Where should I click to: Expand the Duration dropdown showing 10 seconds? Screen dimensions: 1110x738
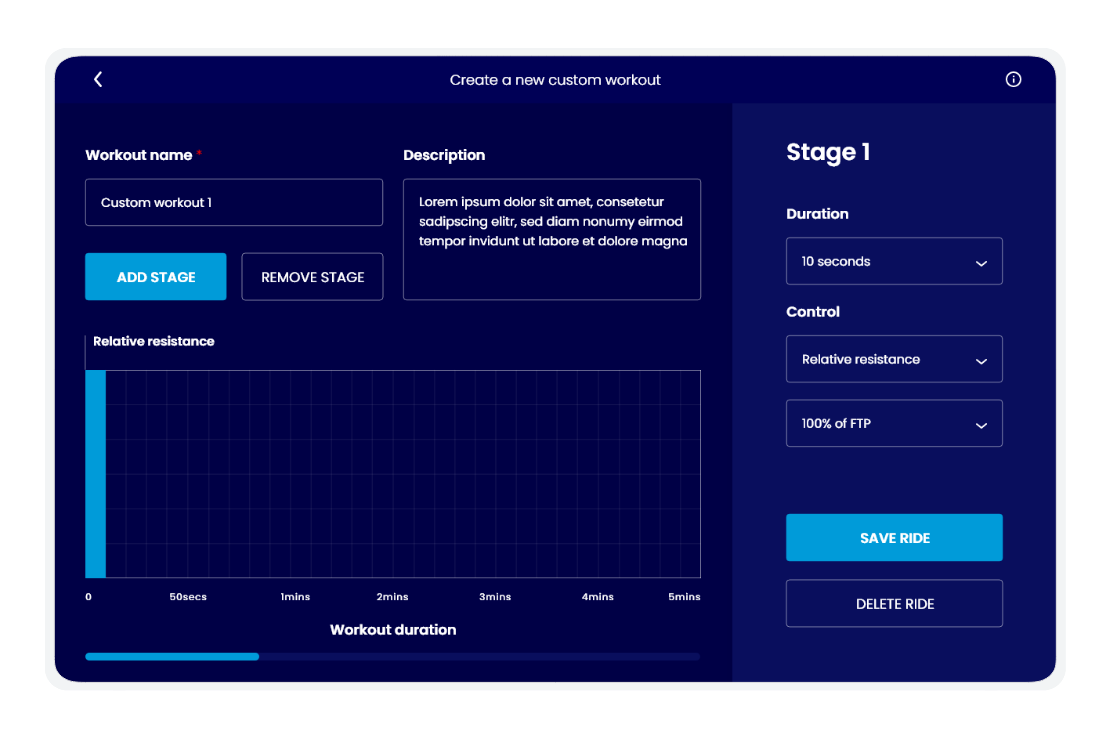point(894,261)
